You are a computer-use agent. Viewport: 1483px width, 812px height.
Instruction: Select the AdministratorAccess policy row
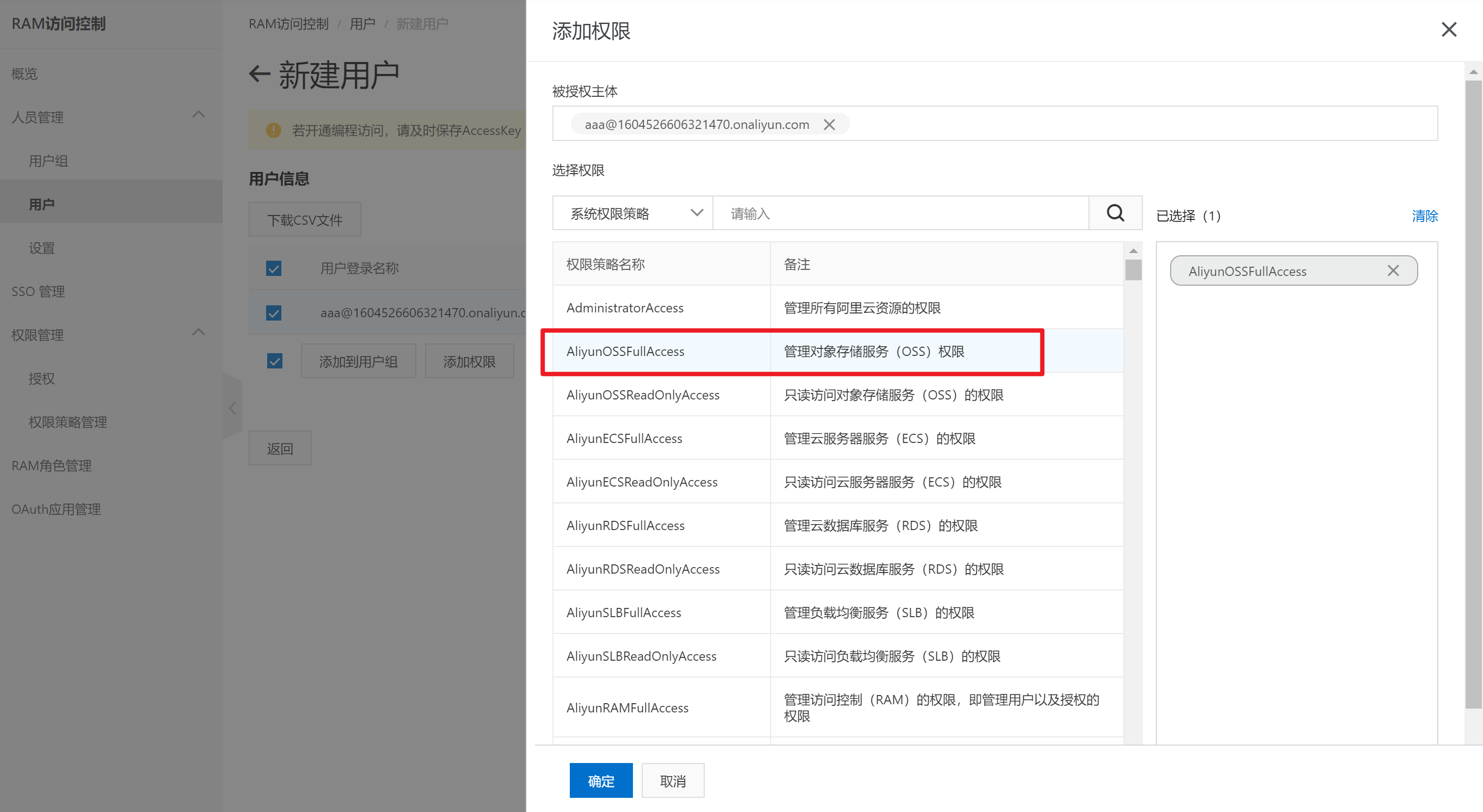pyautogui.click(x=838, y=307)
